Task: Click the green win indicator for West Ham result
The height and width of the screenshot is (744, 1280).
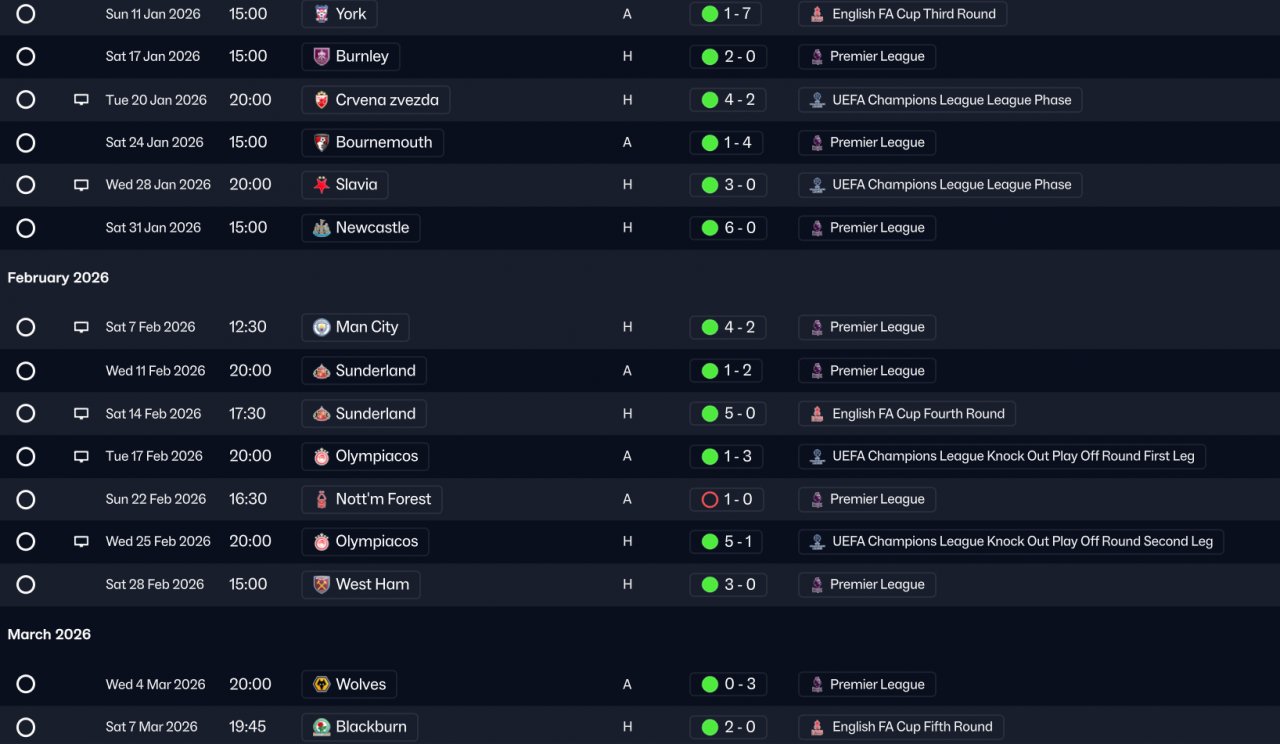Action: 710,584
